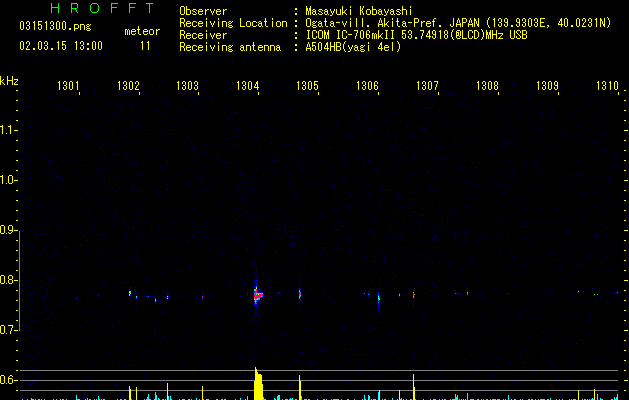629x400 pixels.
Task: Click the A504HB(yagi 4el) antenna text
Action: coord(353,47)
